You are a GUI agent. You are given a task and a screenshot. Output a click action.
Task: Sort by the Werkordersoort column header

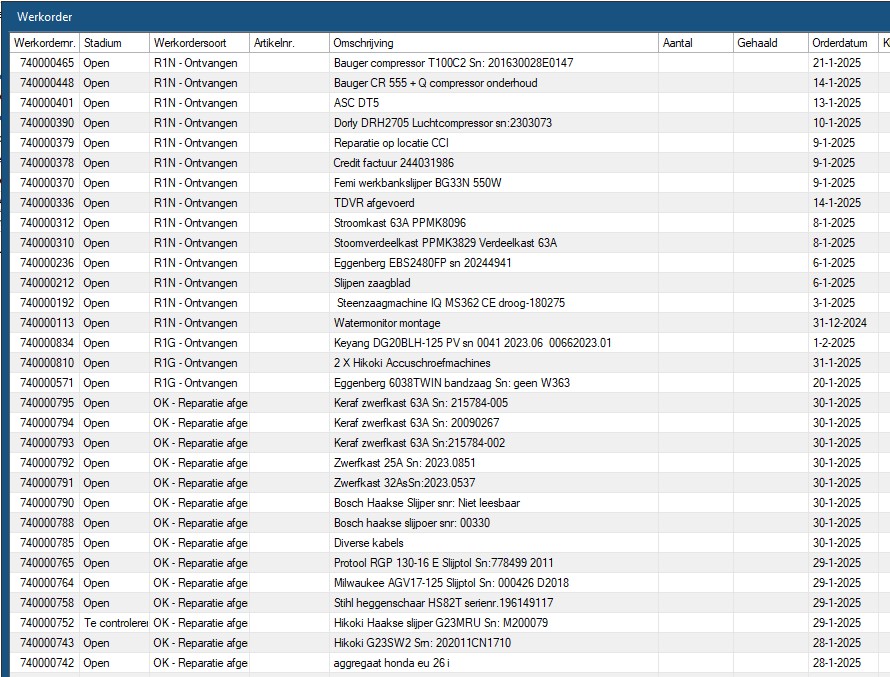tap(199, 43)
